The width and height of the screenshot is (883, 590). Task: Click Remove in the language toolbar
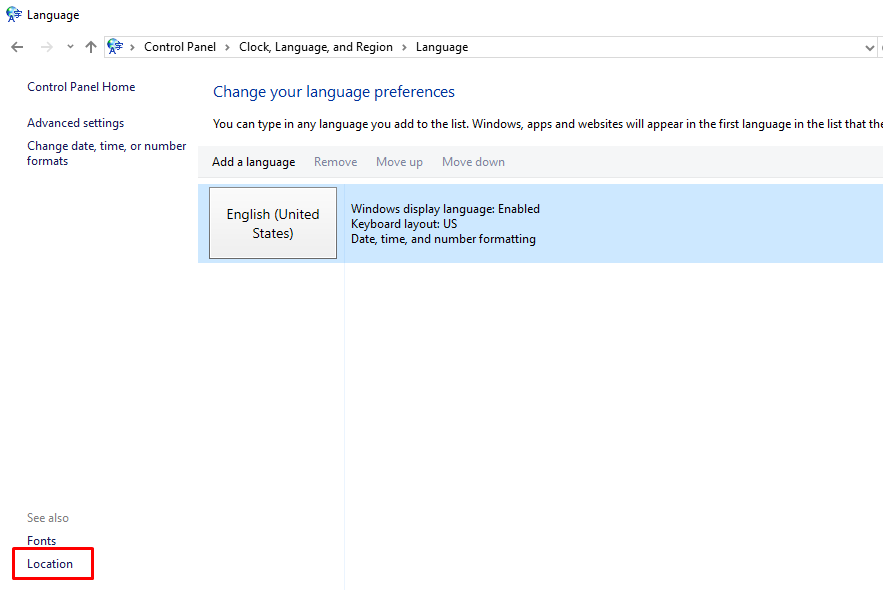coord(335,162)
